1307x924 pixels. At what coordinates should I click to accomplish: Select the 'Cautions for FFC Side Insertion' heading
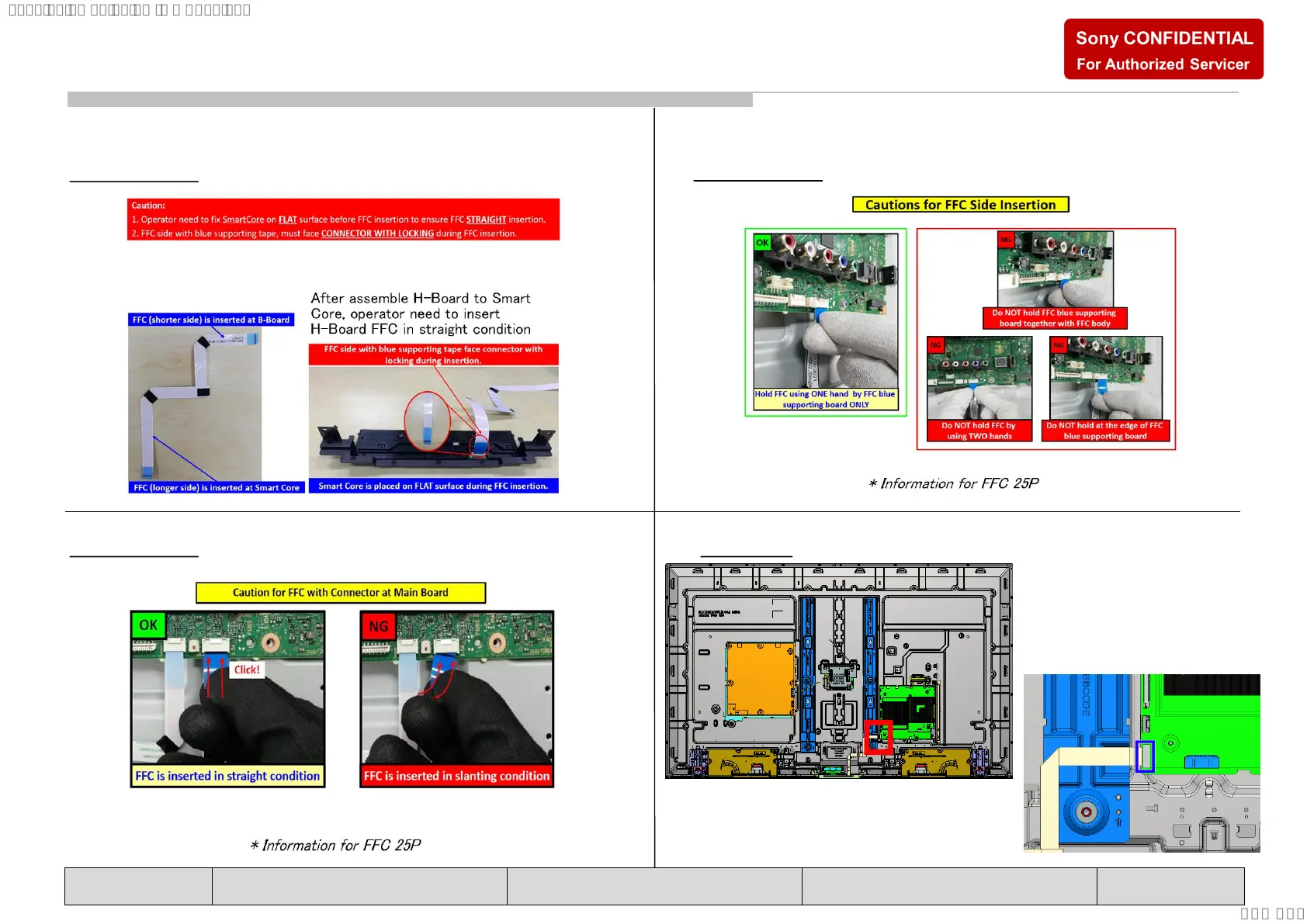click(x=960, y=205)
